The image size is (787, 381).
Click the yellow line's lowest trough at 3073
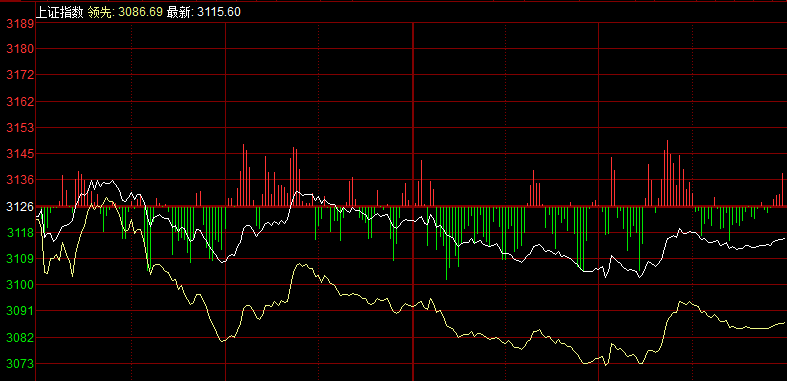tap(606, 365)
